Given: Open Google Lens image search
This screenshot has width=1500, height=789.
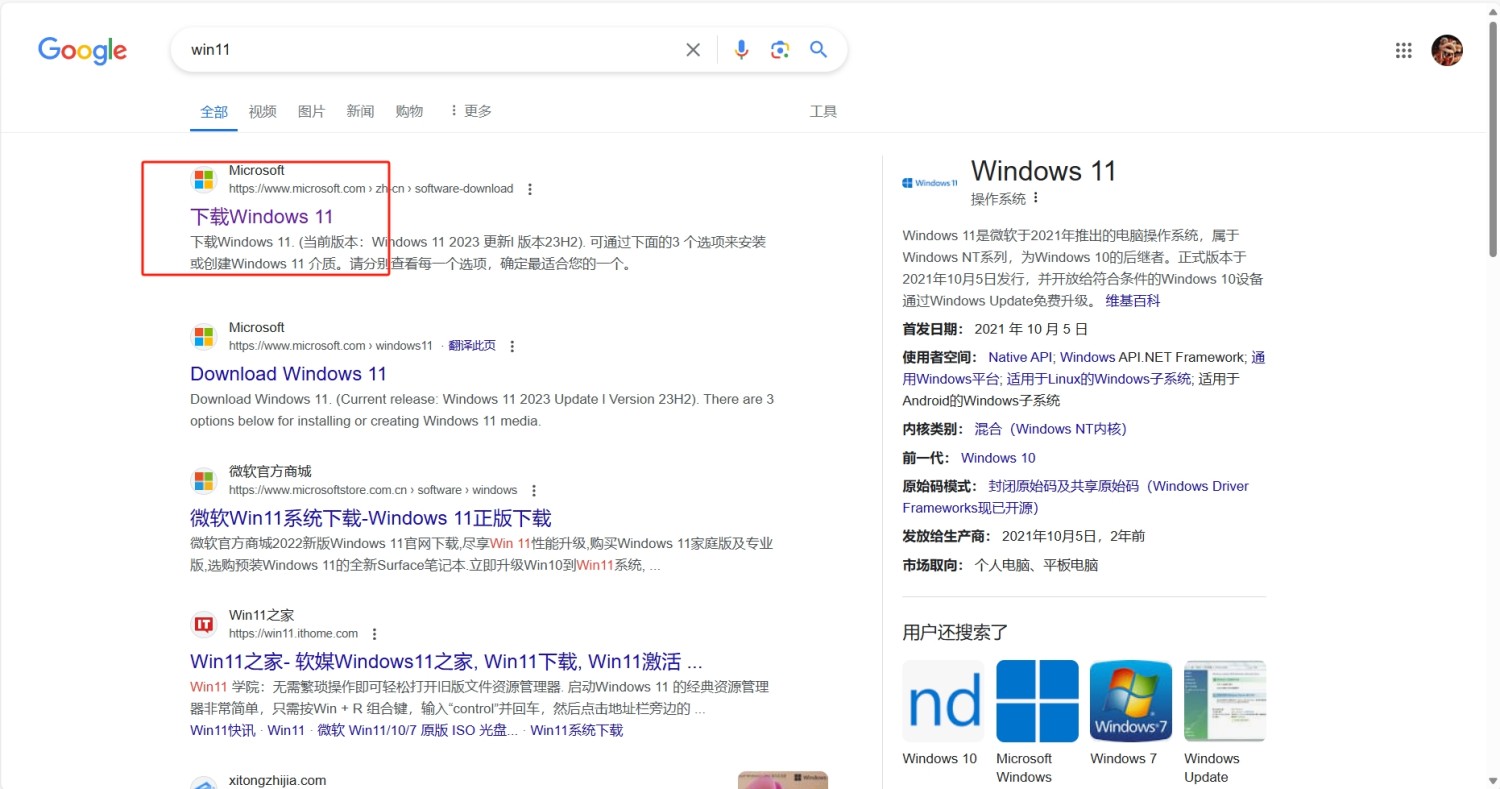Looking at the screenshot, I should click(x=780, y=50).
